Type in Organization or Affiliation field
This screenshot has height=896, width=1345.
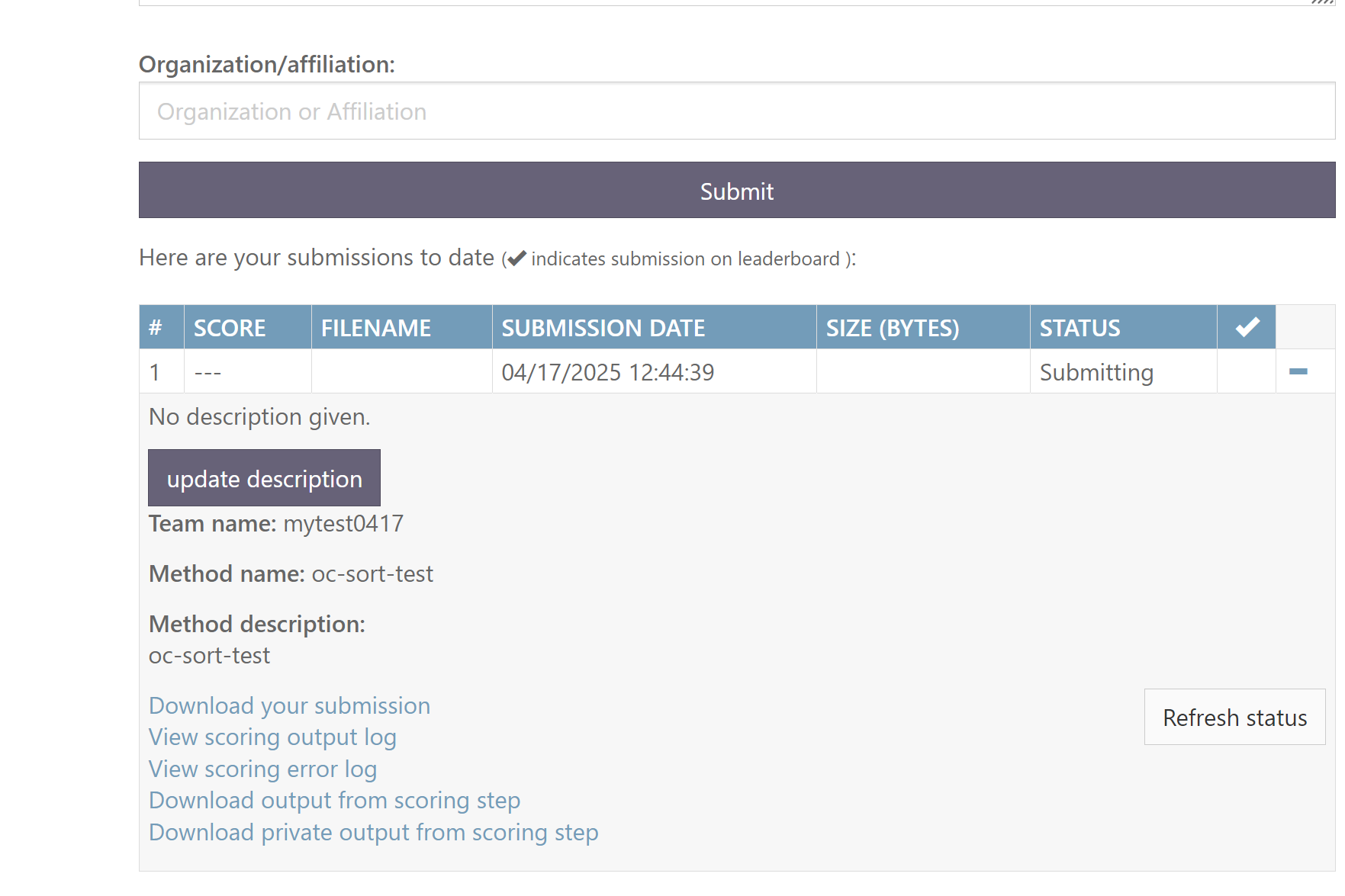pyautogui.click(x=736, y=111)
